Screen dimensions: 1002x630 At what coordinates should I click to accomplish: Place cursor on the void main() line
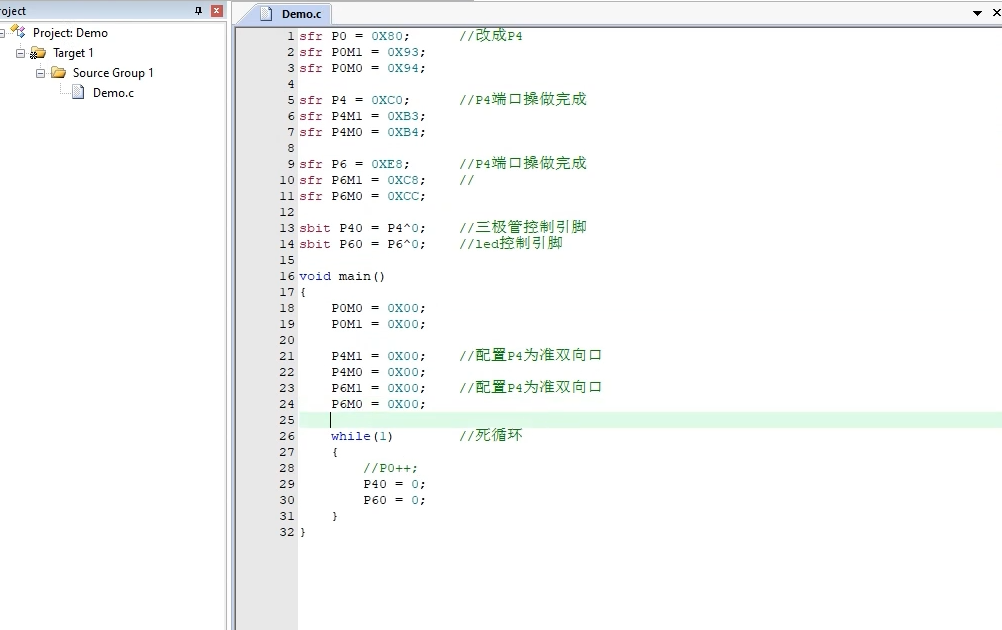tap(342, 276)
